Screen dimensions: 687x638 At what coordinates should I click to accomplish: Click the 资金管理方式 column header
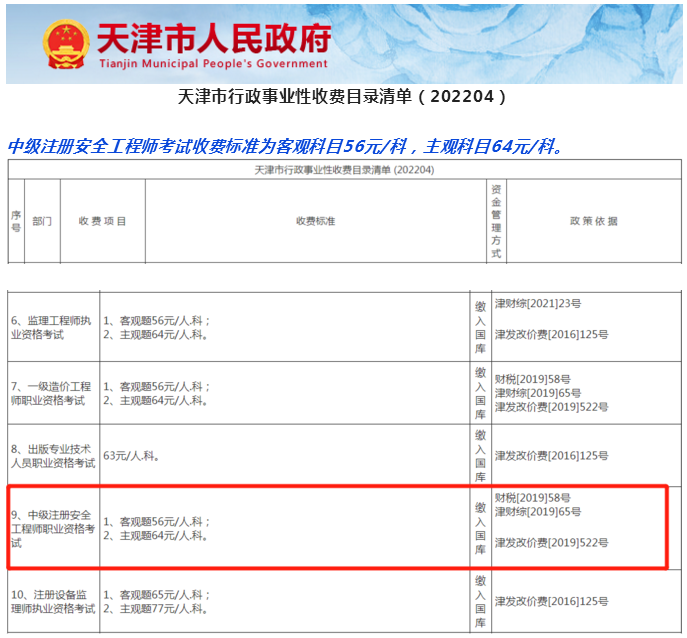point(496,221)
